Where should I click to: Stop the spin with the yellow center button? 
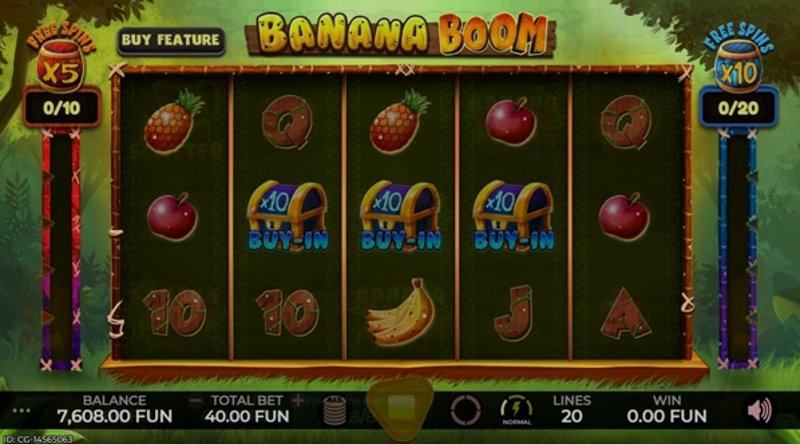click(401, 407)
